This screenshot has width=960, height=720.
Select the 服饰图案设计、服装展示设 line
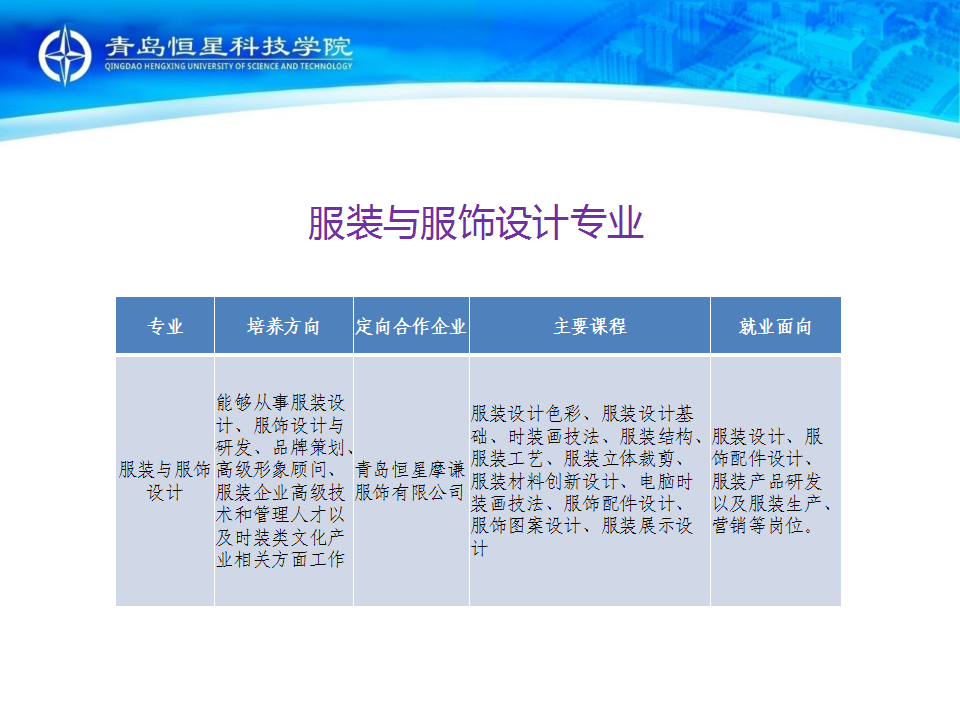[582, 526]
